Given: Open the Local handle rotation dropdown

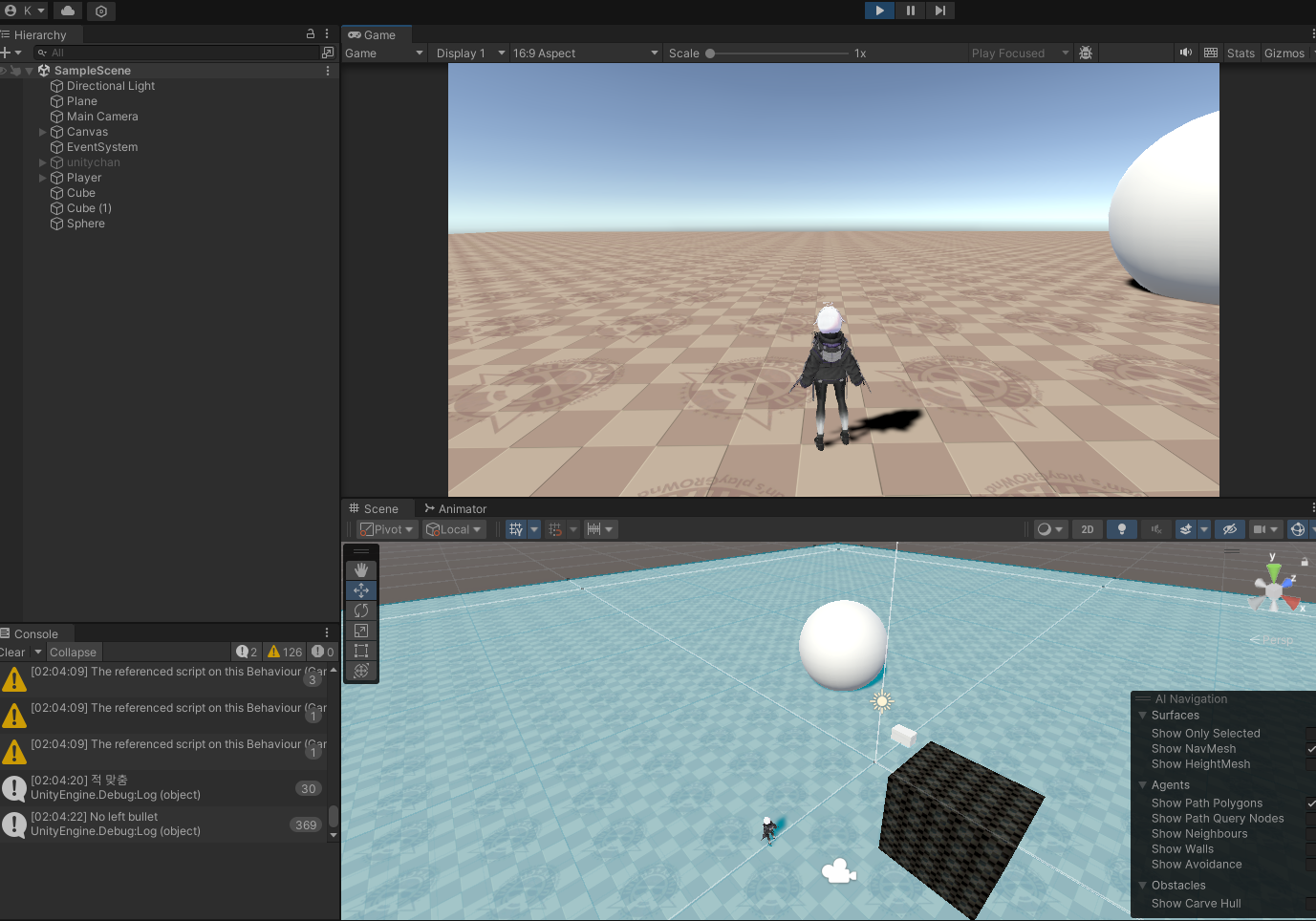Looking at the screenshot, I should click(x=455, y=529).
